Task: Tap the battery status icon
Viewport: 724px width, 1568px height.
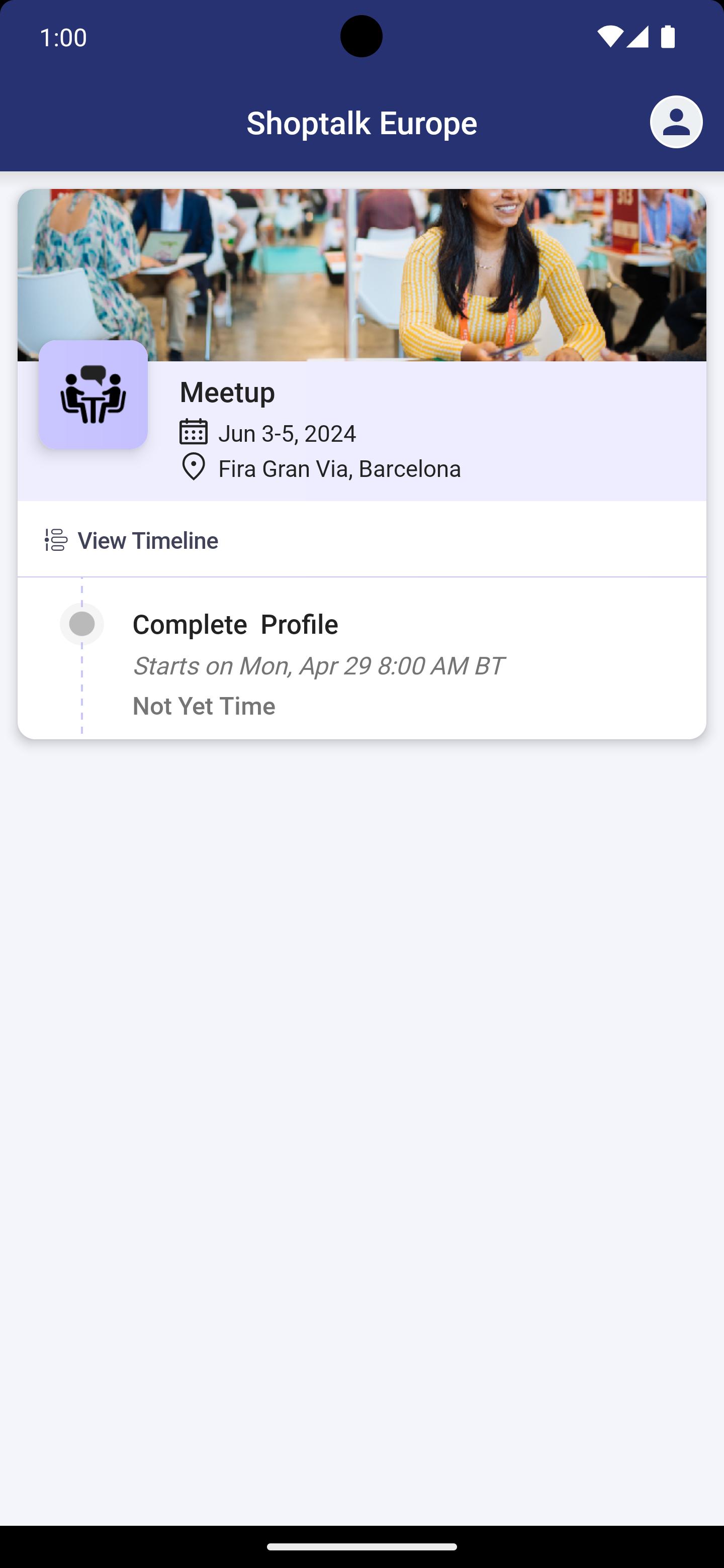Action: 668,37
